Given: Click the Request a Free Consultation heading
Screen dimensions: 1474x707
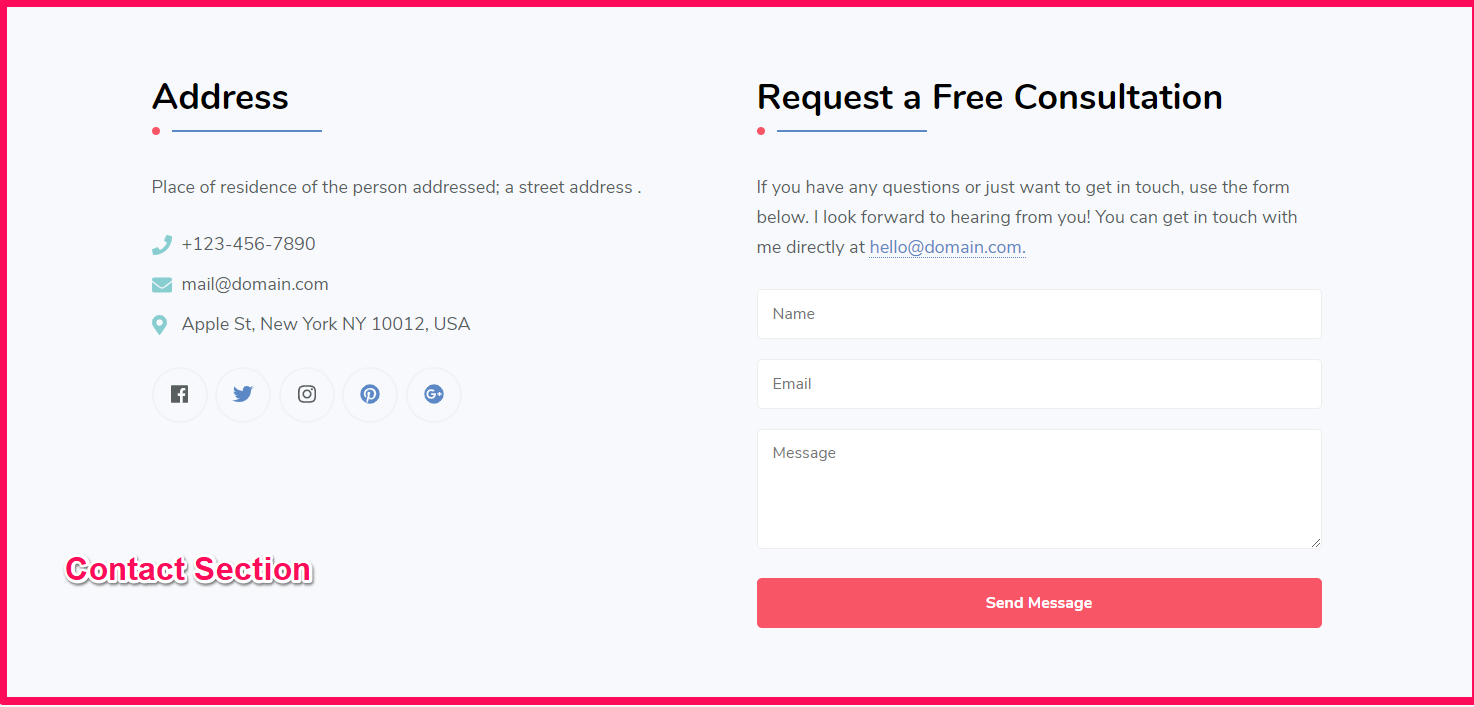Looking at the screenshot, I should tap(990, 97).
